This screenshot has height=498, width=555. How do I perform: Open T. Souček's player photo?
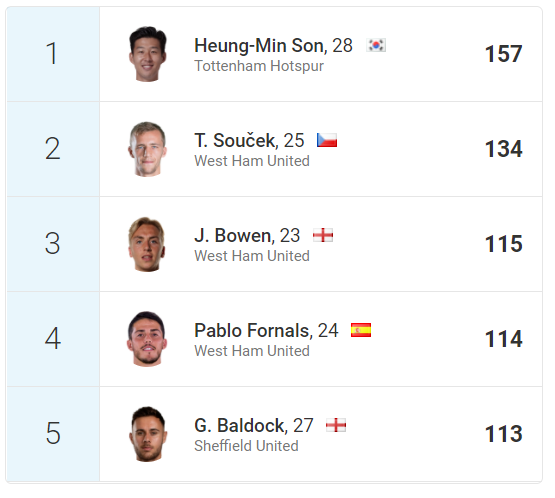click(x=147, y=149)
